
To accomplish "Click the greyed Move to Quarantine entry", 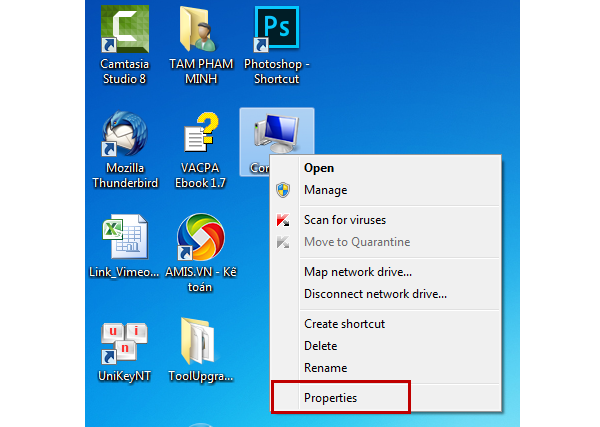I will coord(357,242).
